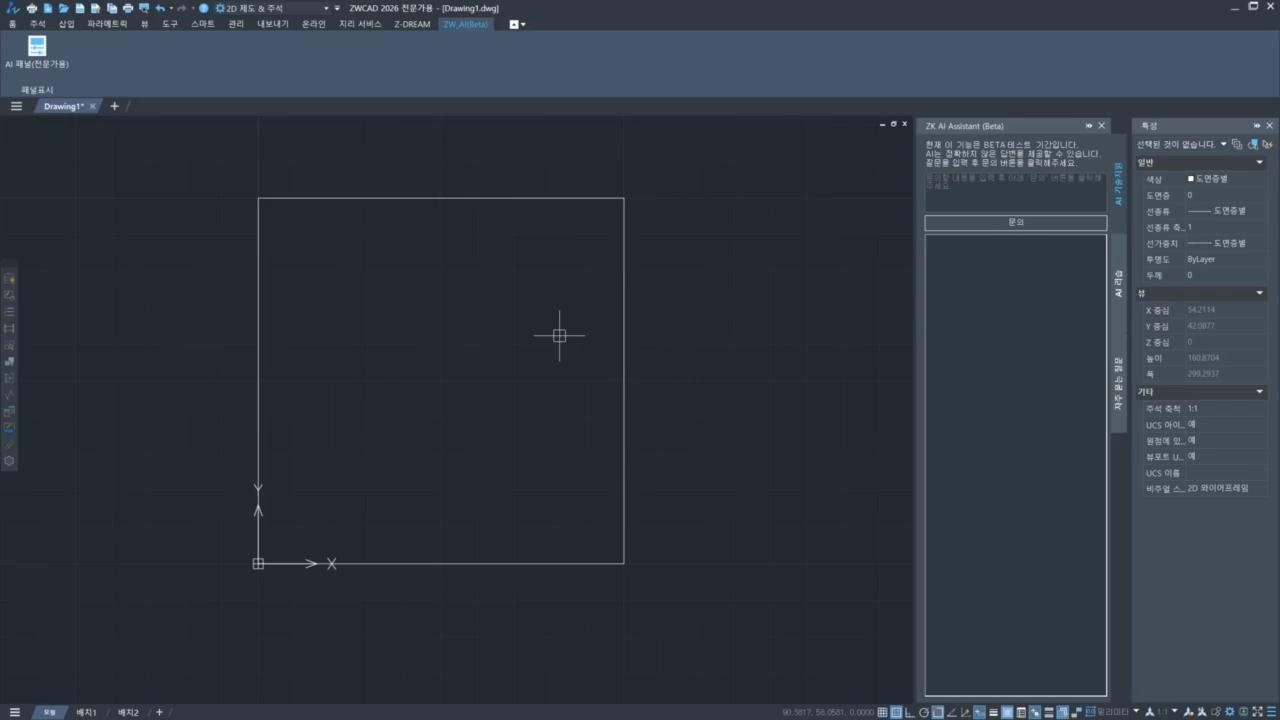Viewport: 1280px width, 720px height.
Task: Open the 삽입 ribbon tab
Action: pos(66,24)
